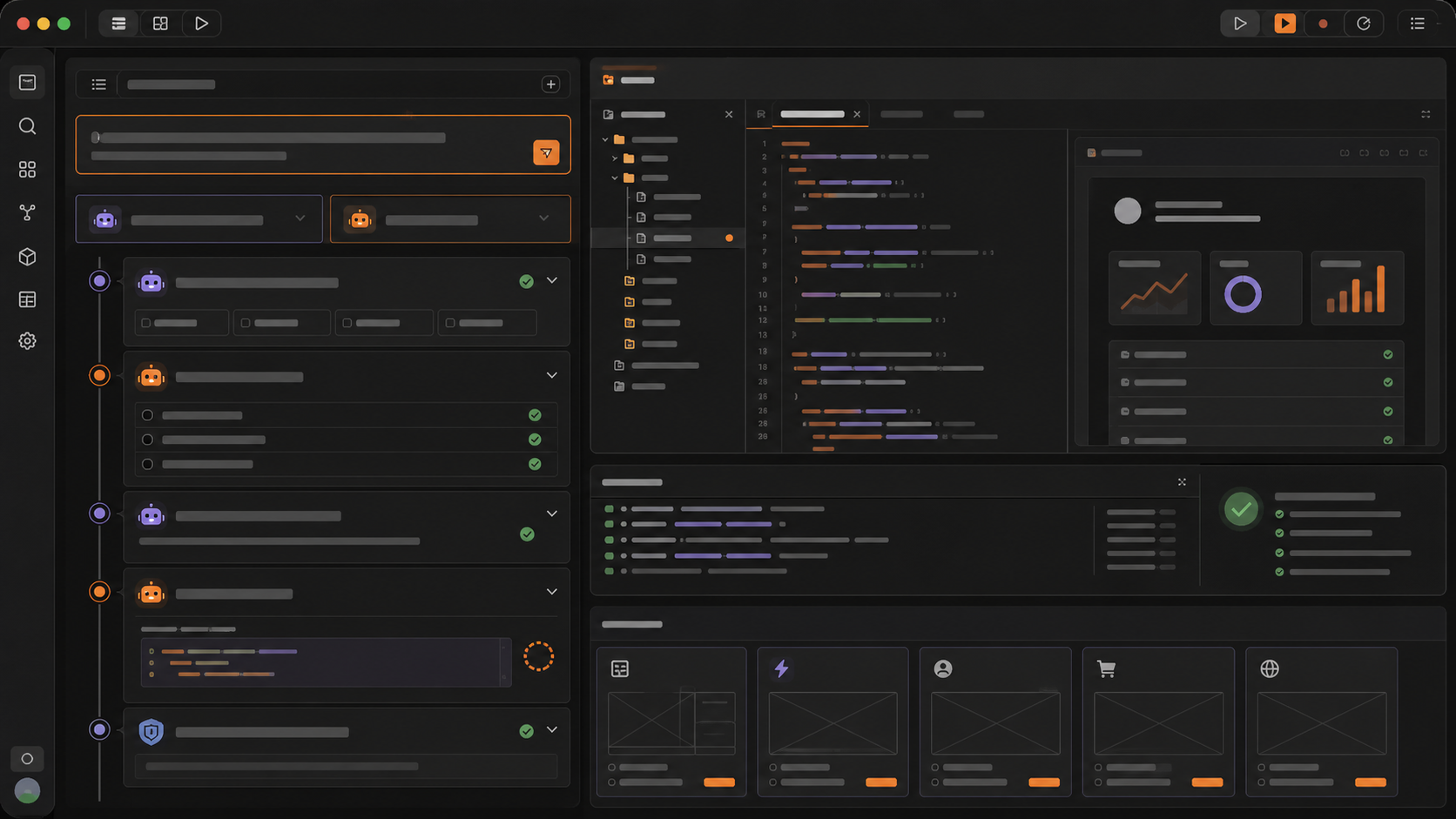Collapse the root folder chevron in file tree
The image size is (1456, 819).
[x=605, y=139]
